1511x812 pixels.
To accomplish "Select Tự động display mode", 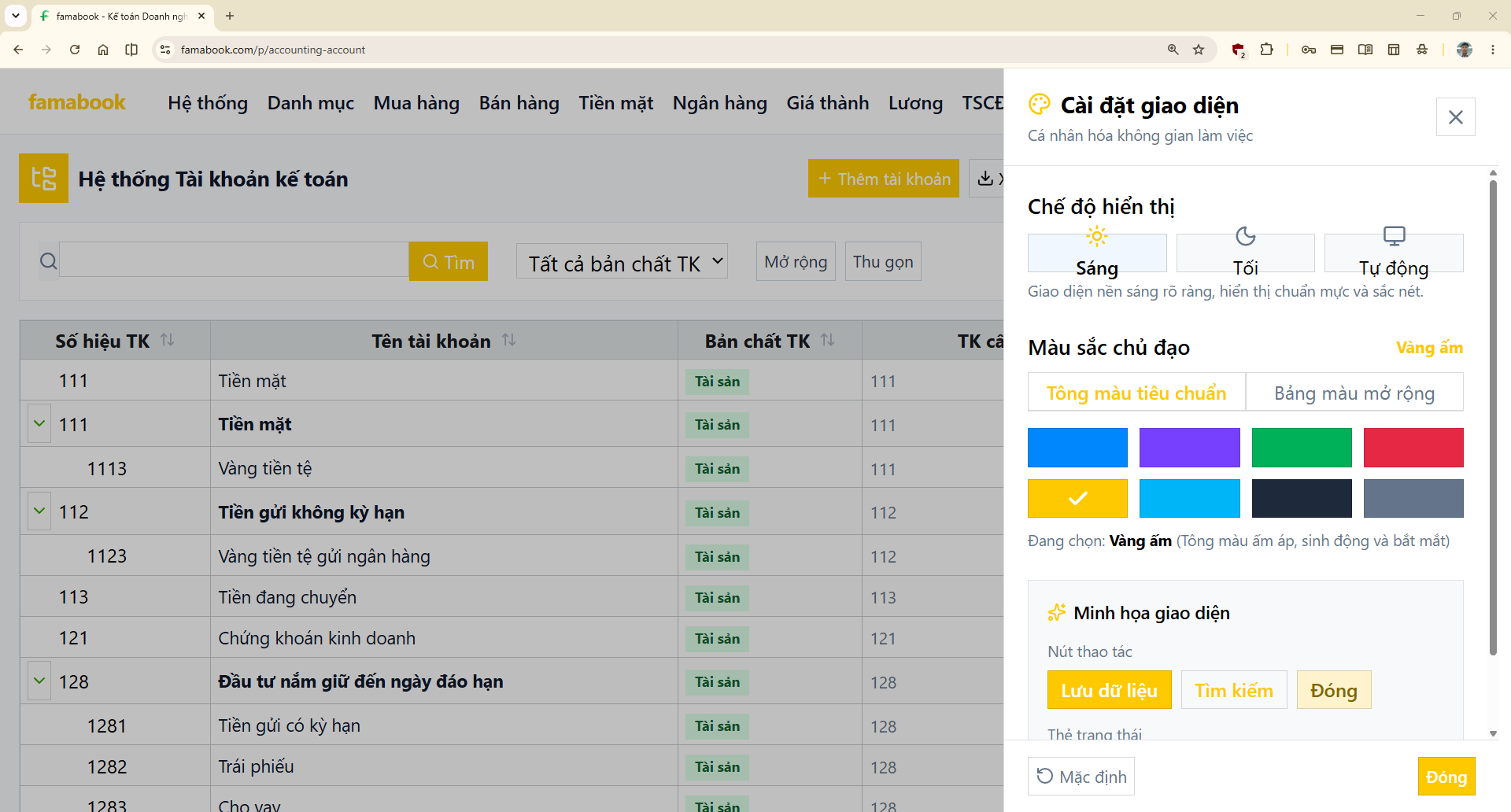I will [x=1394, y=253].
